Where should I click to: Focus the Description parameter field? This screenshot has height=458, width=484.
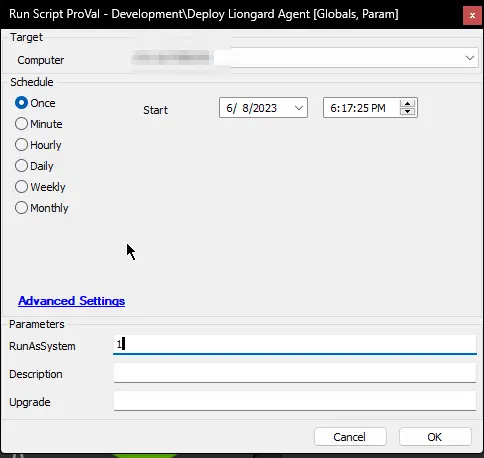295,373
